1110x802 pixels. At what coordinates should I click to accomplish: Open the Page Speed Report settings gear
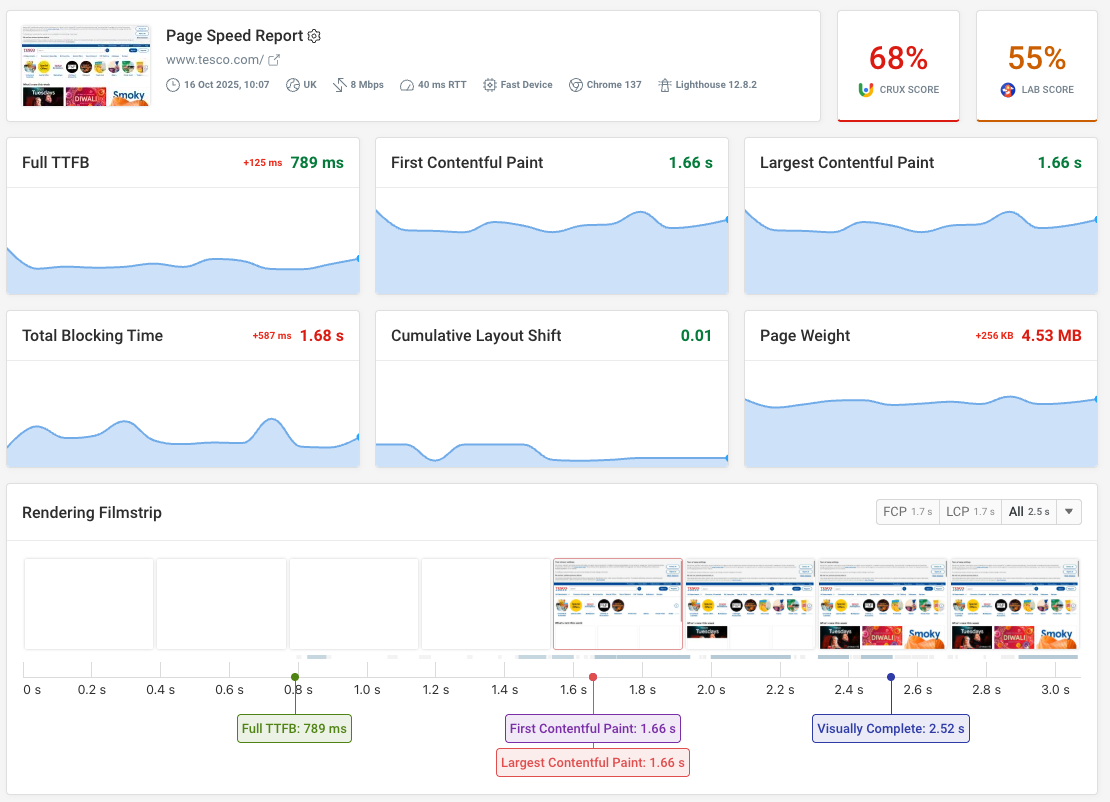click(314, 35)
